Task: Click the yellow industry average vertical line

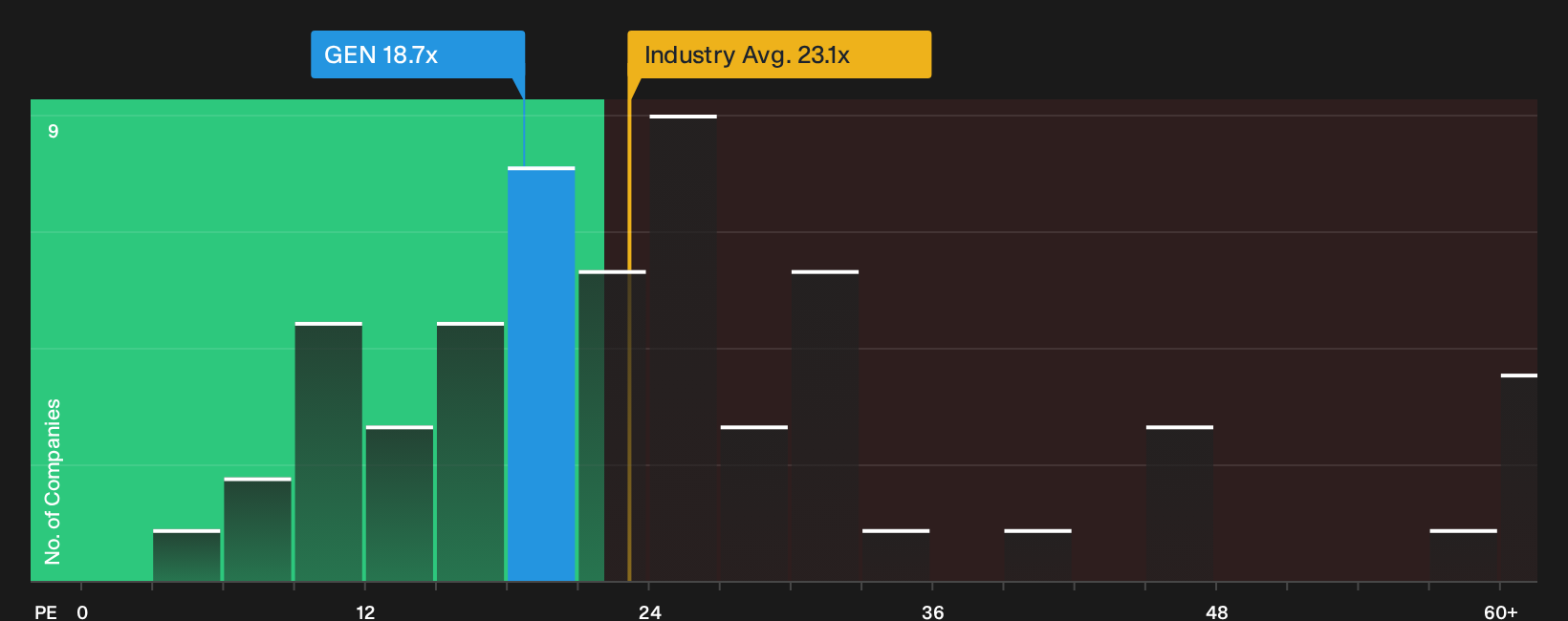Action: pos(629,330)
